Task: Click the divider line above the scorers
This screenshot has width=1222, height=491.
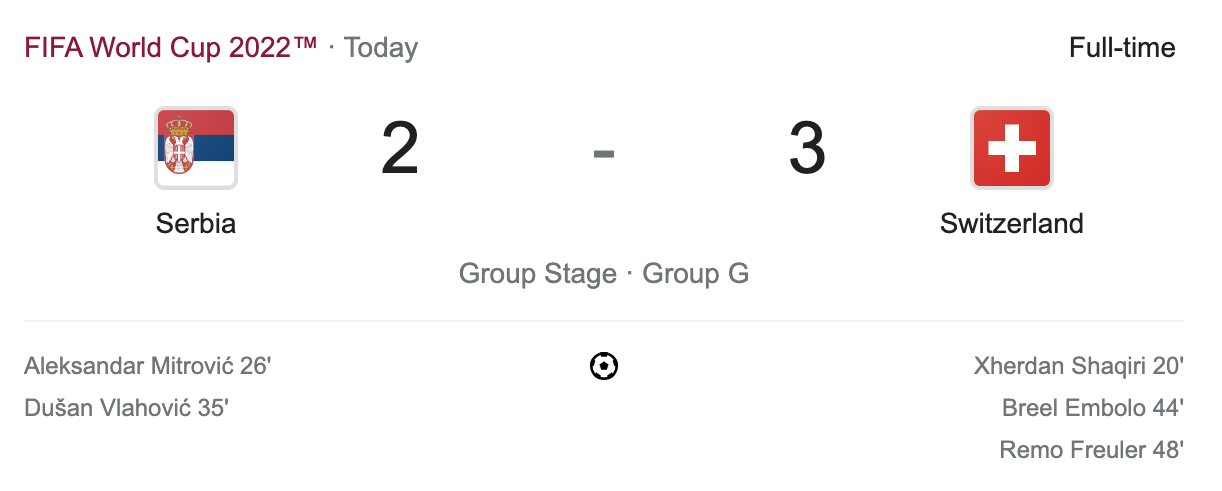Action: pos(604,321)
